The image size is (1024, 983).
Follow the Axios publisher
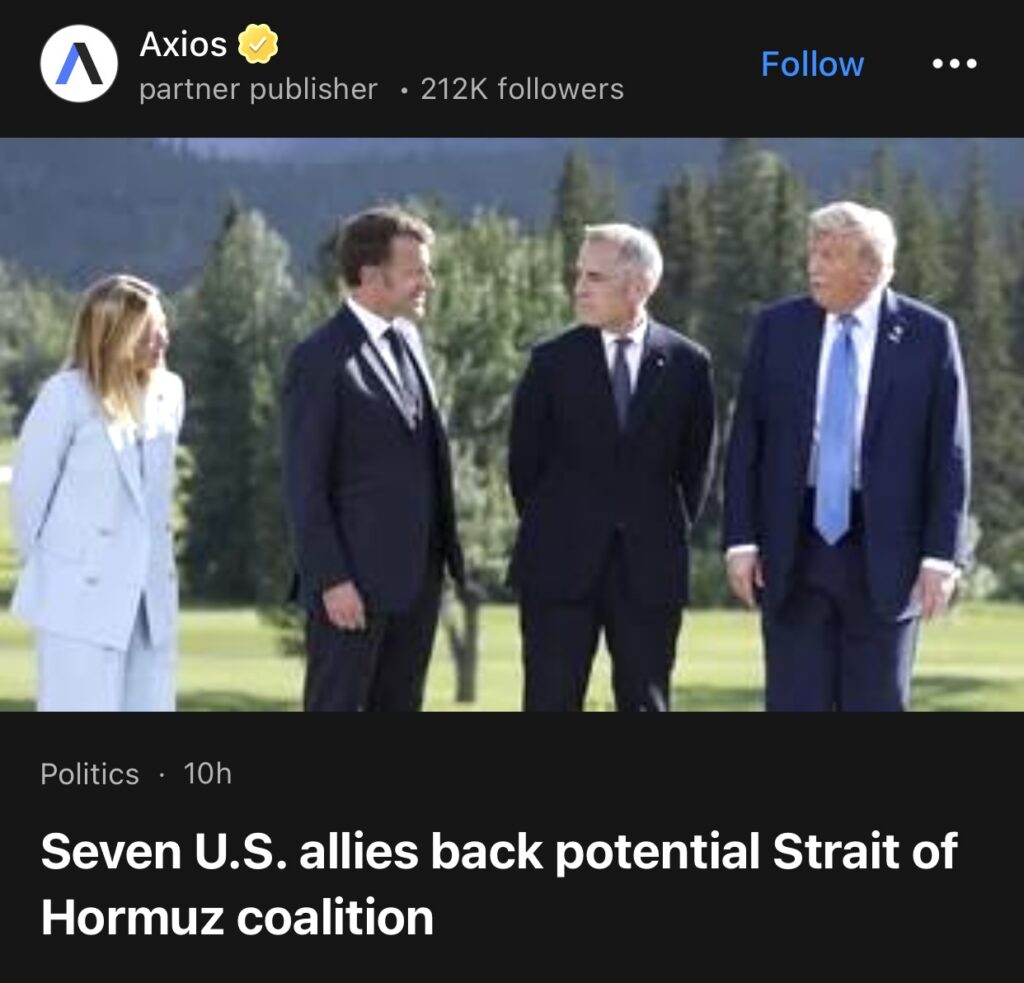coord(812,64)
